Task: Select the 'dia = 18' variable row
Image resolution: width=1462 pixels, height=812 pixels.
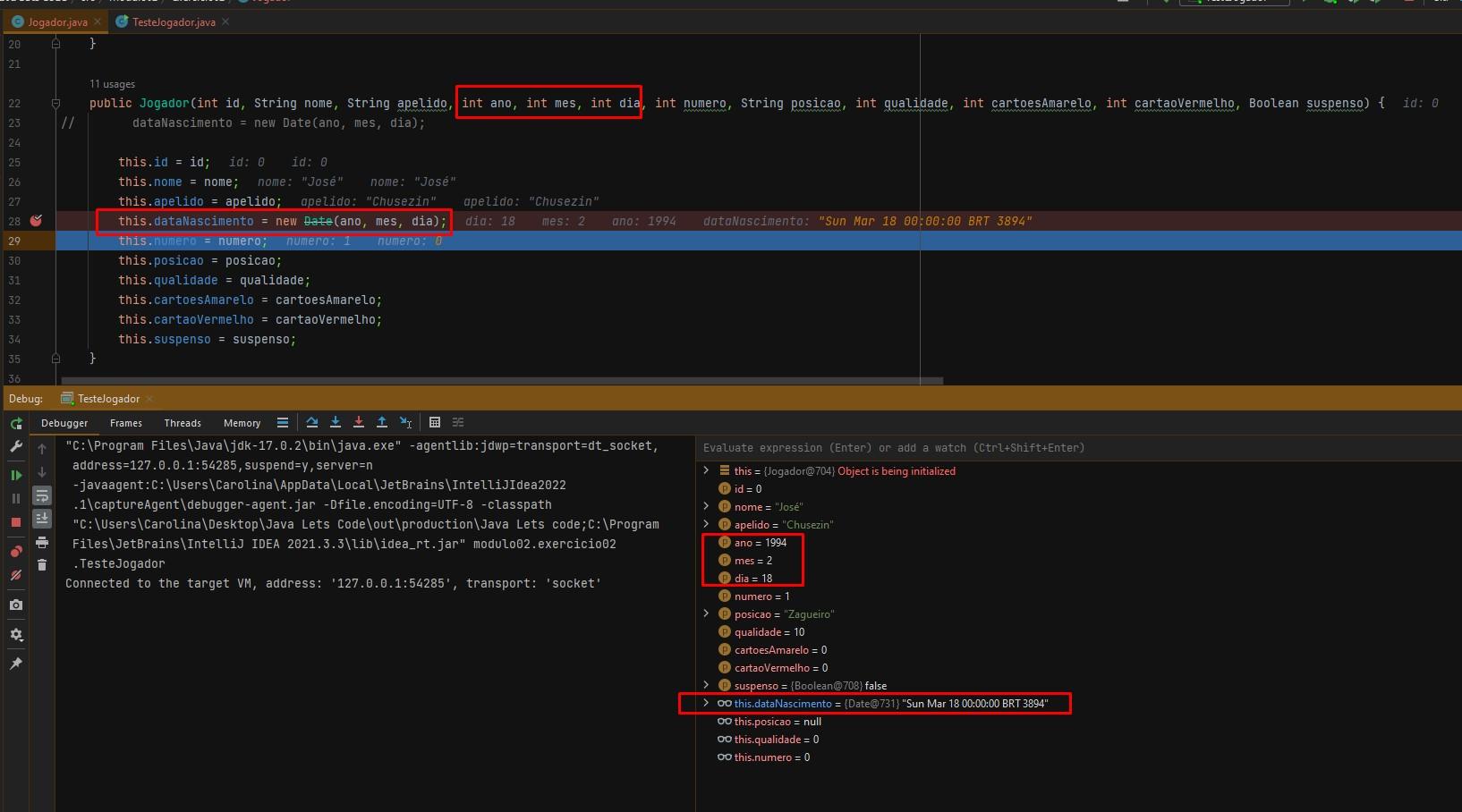Action: tap(1078, 579)
